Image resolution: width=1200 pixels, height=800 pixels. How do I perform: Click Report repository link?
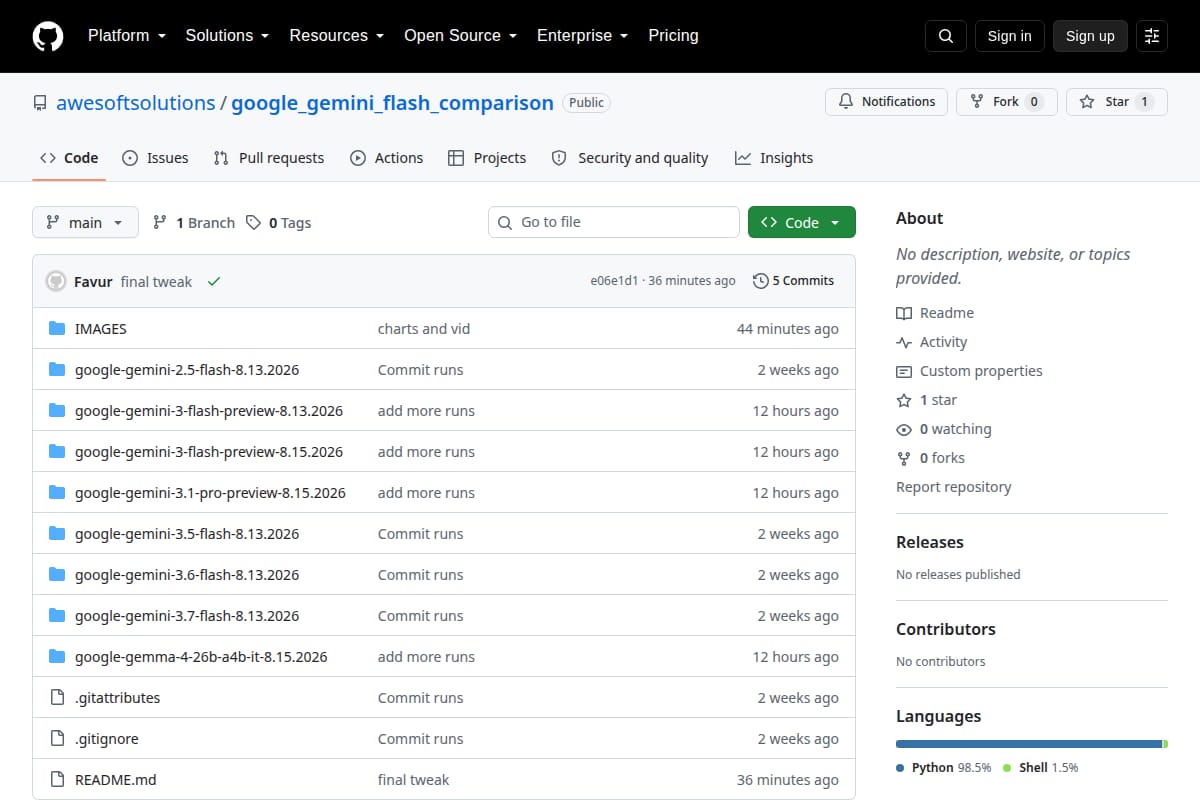coord(953,487)
